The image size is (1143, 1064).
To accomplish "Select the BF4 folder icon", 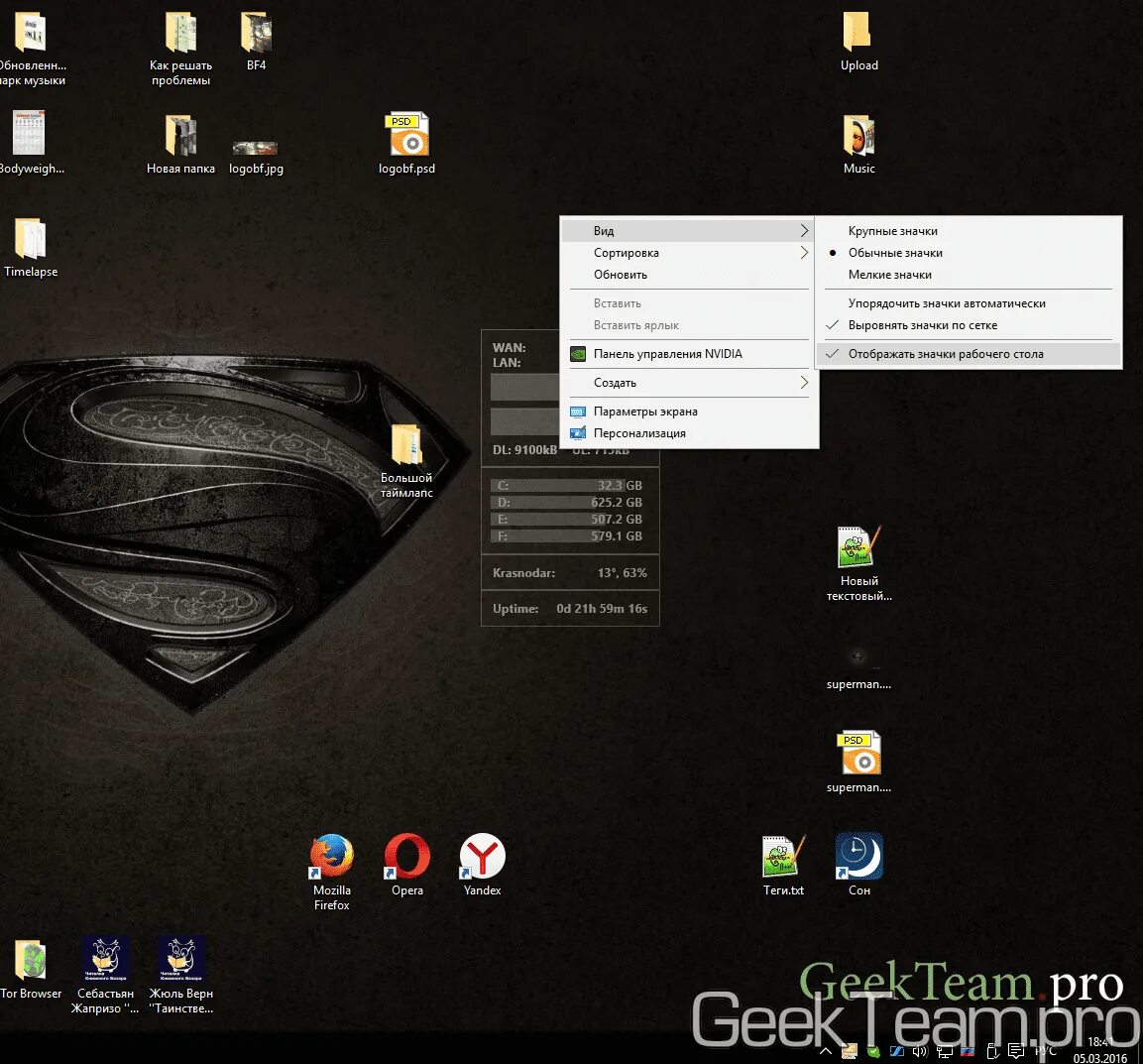I will coord(256,42).
